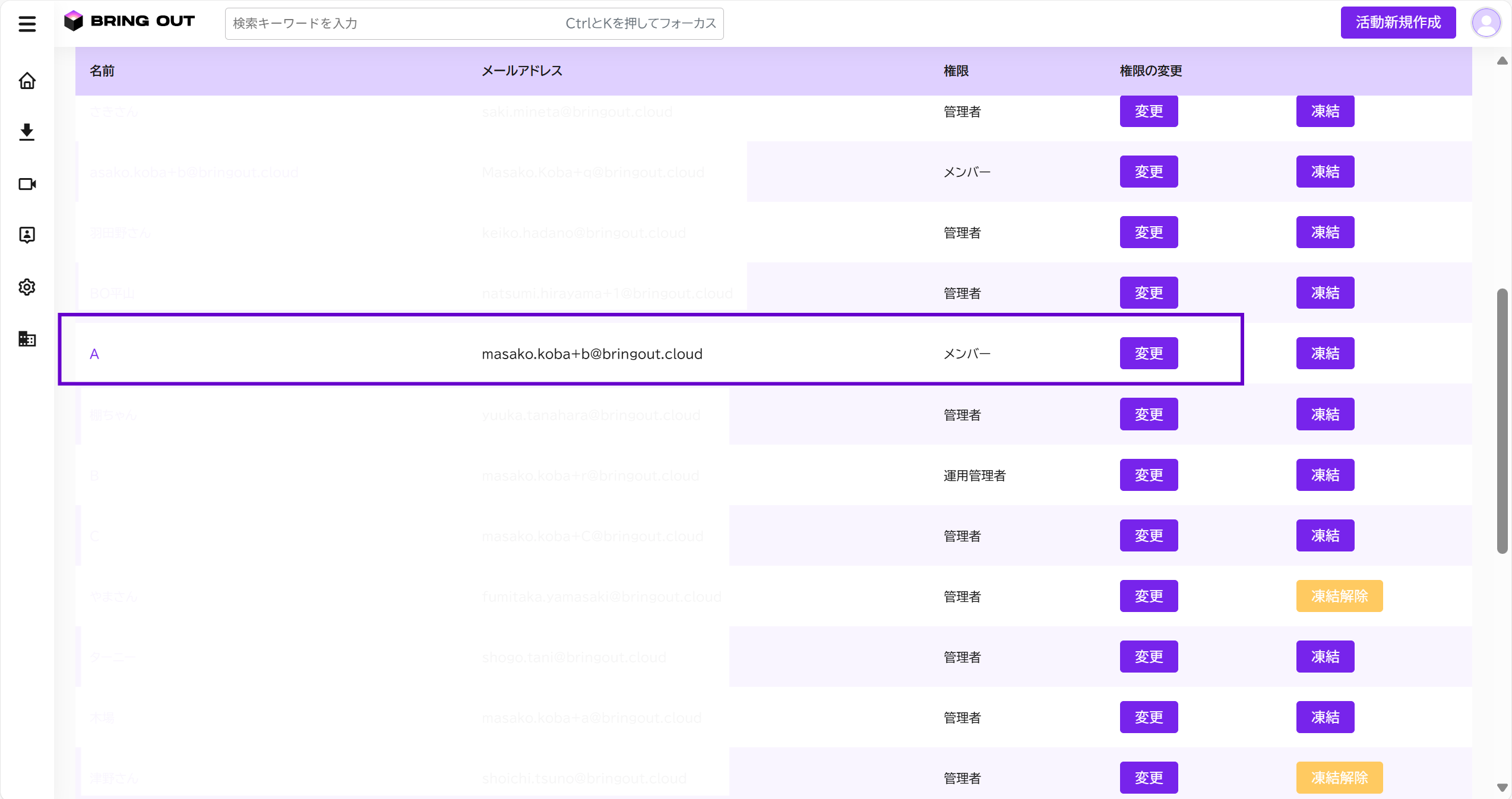The width and height of the screenshot is (1512, 799).
Task: Click the 名前 column header
Action: tap(102, 71)
